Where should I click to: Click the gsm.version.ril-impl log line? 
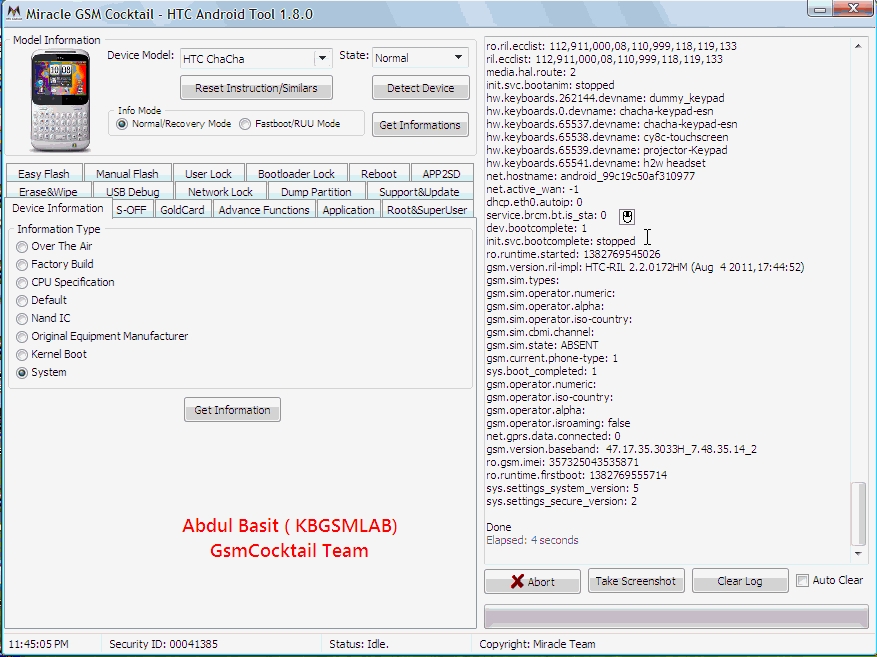click(645, 267)
